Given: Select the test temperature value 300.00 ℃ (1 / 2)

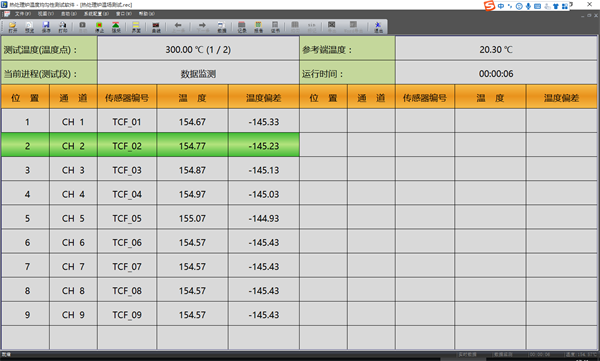Looking at the screenshot, I should (x=198, y=50).
